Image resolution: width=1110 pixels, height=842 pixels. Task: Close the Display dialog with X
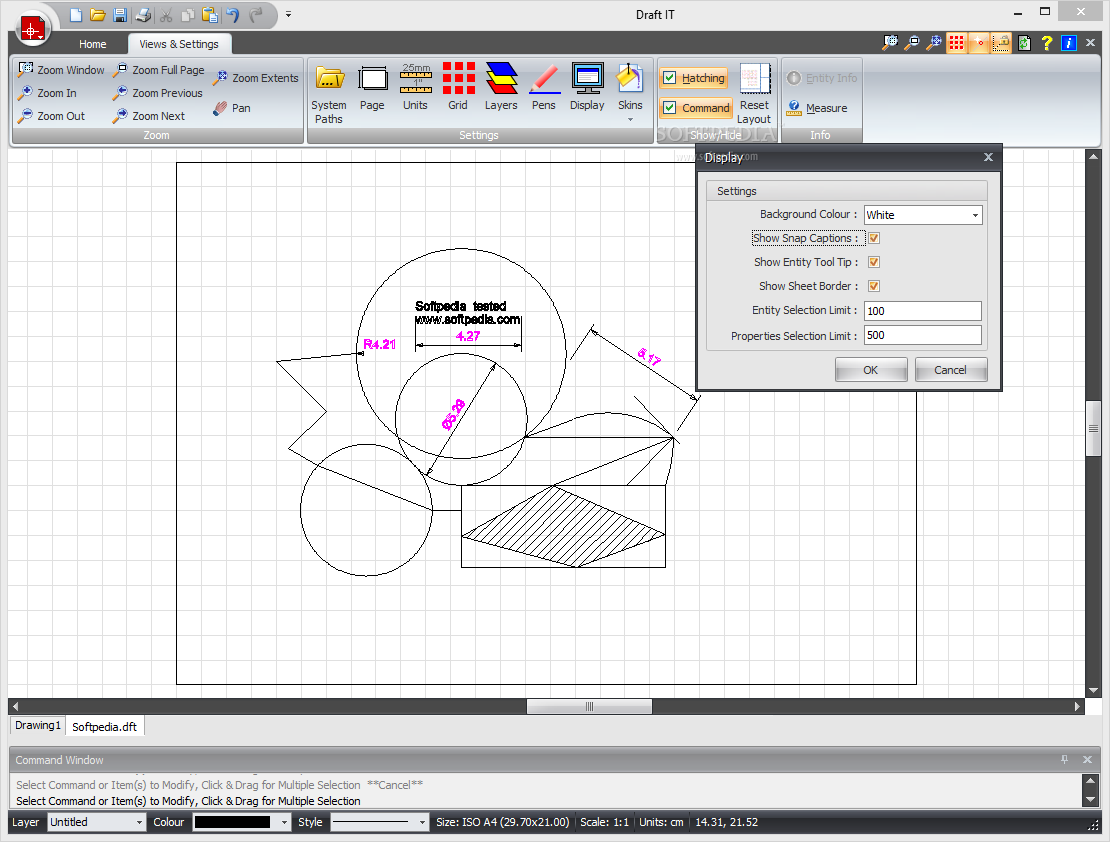pyautogui.click(x=988, y=157)
